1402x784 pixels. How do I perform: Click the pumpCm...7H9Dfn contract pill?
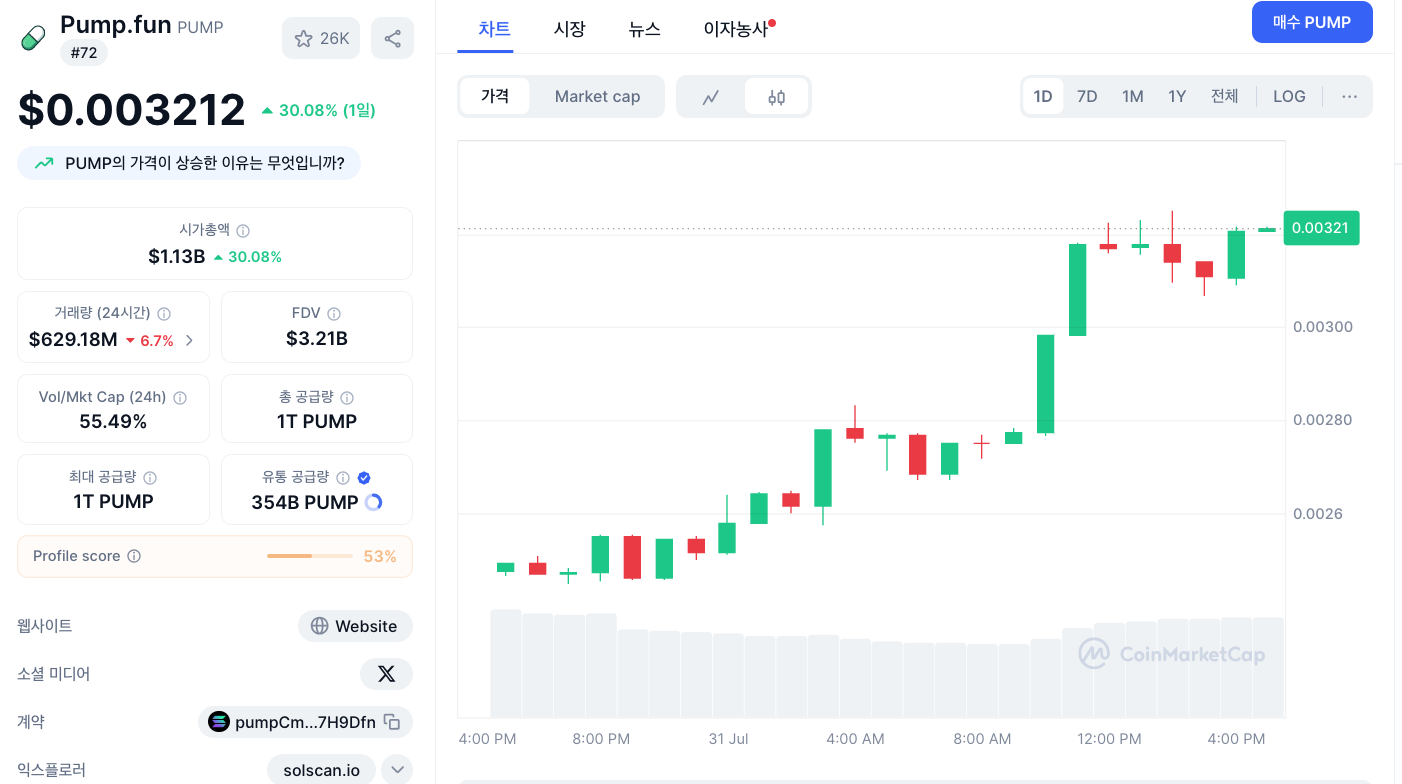(x=305, y=722)
